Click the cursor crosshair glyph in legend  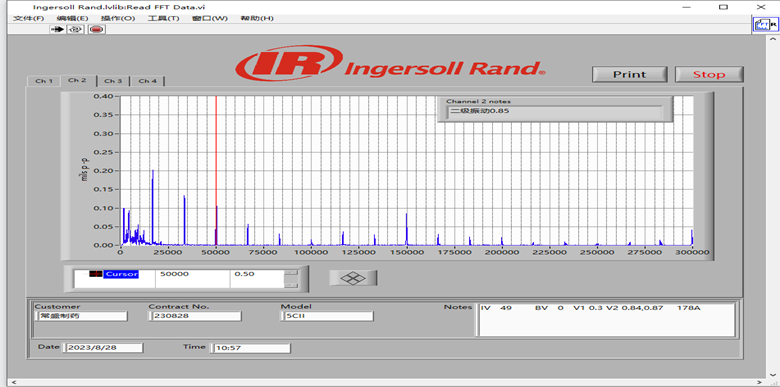point(96,274)
